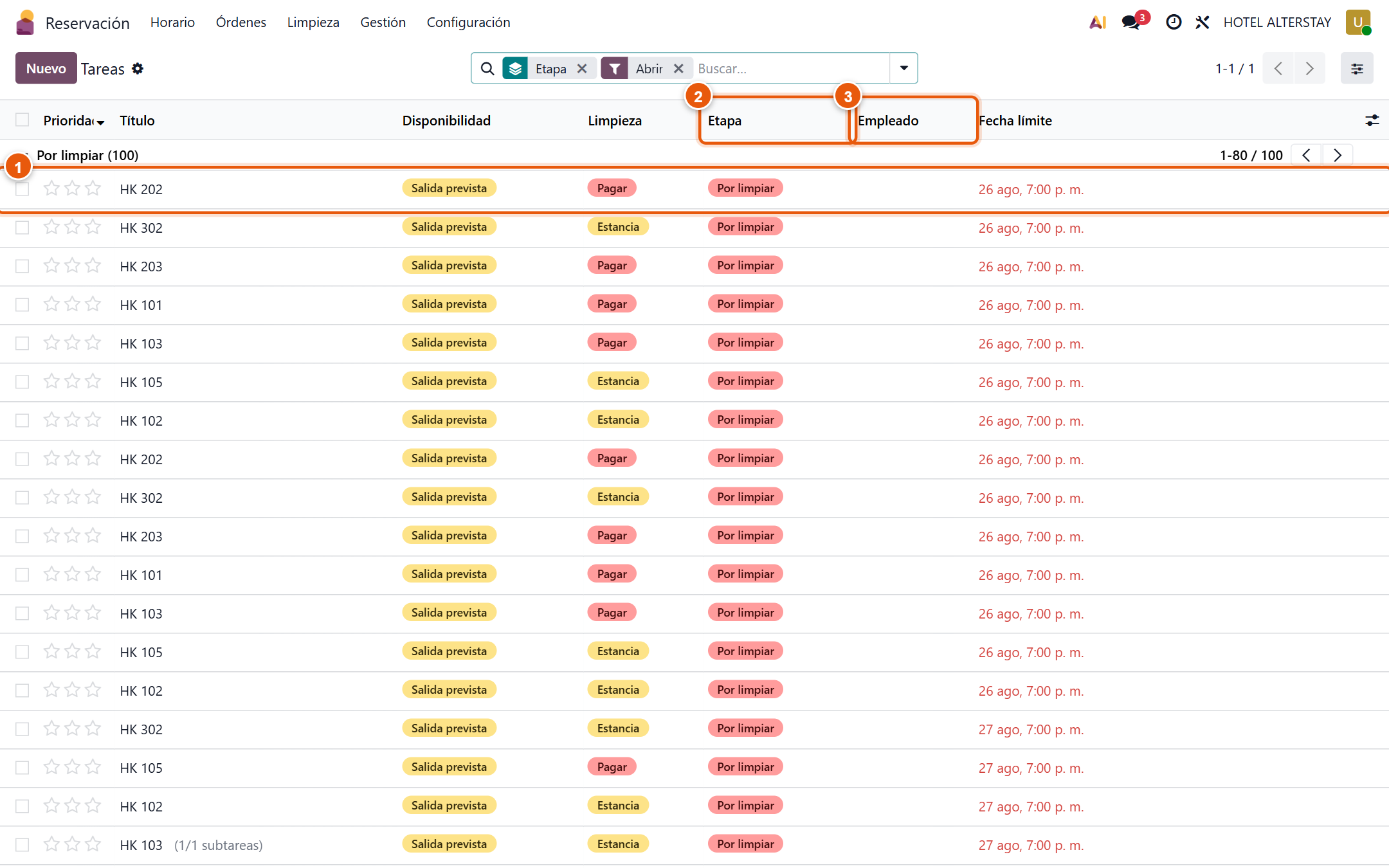
Task: Go to the previous page of records
Action: tap(1278, 69)
